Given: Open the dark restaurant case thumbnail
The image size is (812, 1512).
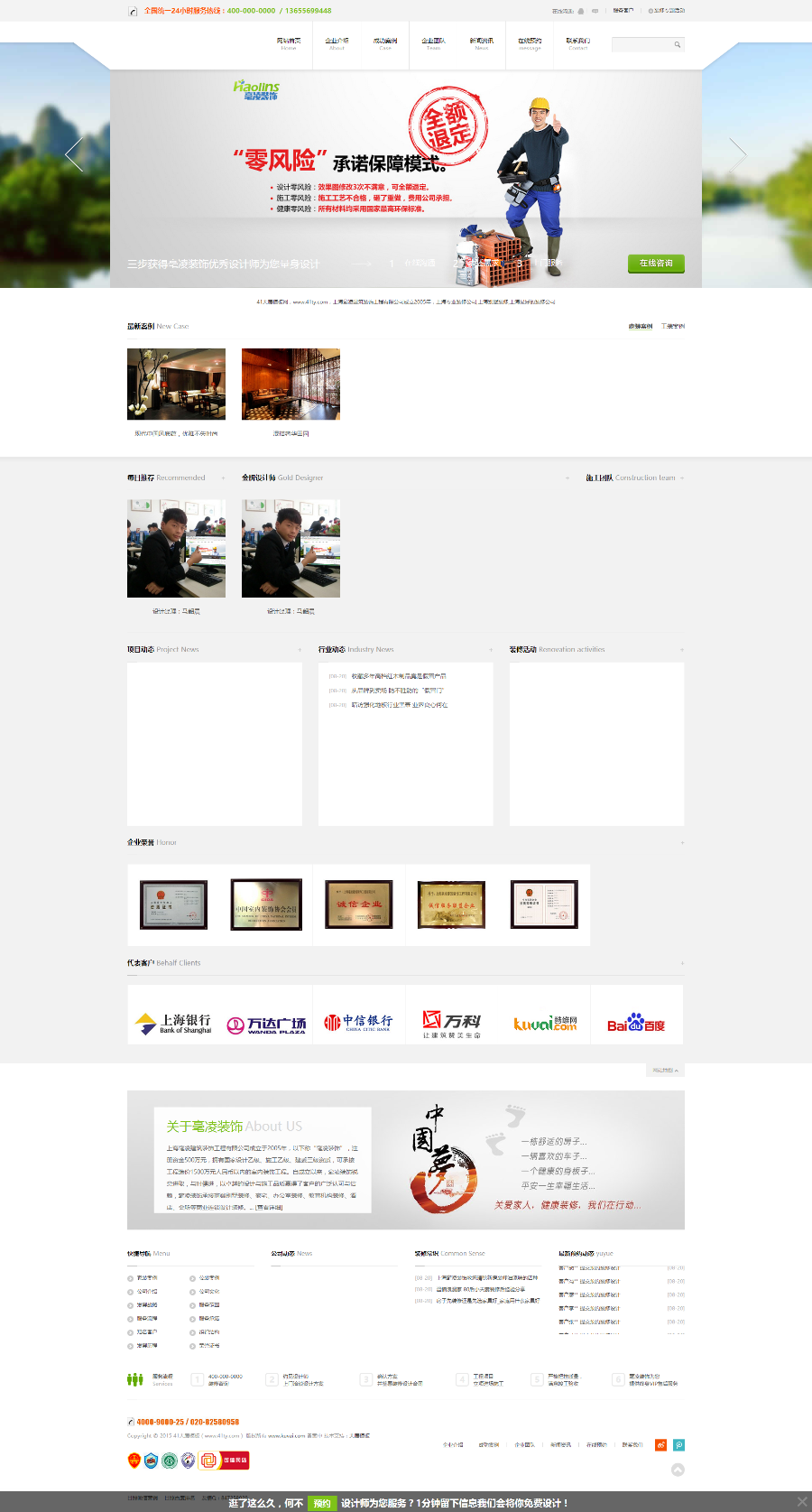Looking at the screenshot, I should 176,384.
